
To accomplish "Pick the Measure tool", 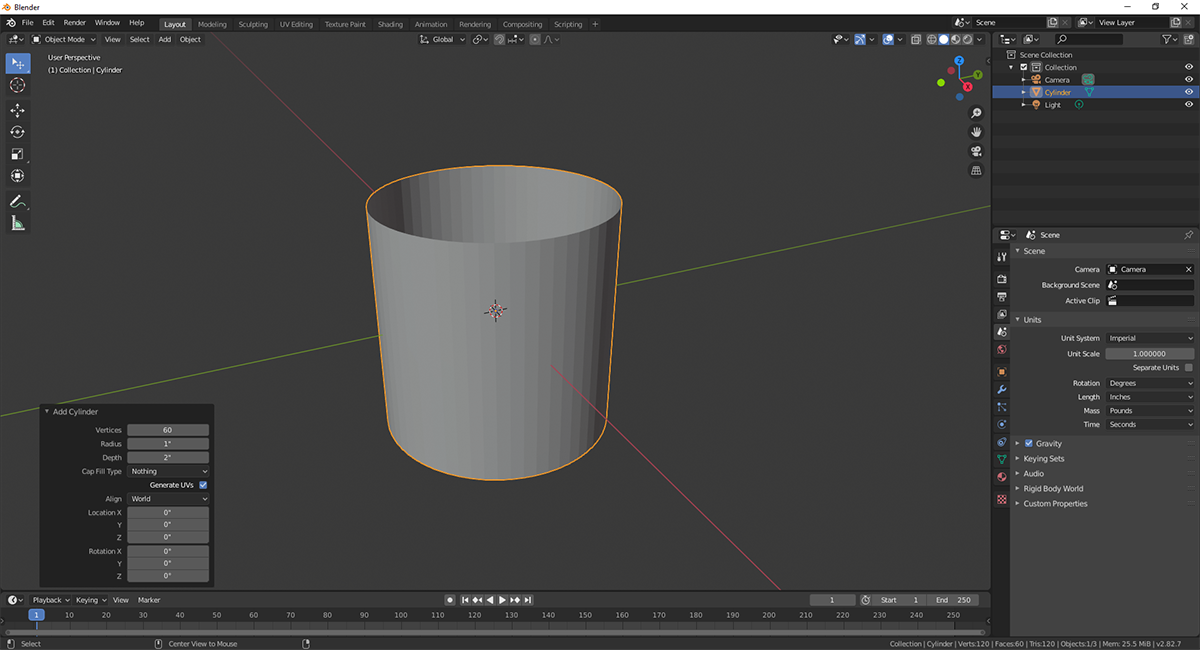I will [17, 224].
